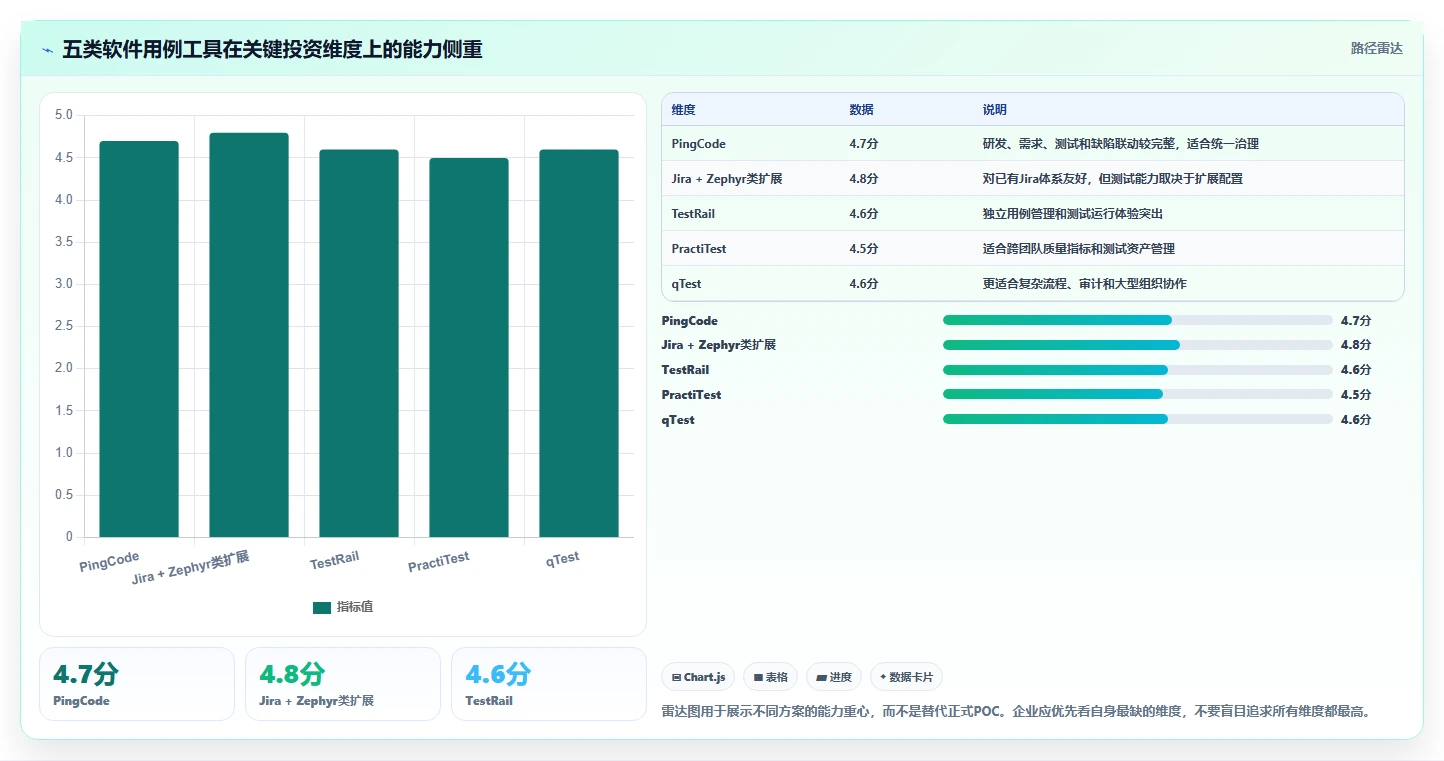Click the 4.8分 Jira + Zephyr类扩展 data card
This screenshot has height=761, width=1444.
(x=343, y=684)
